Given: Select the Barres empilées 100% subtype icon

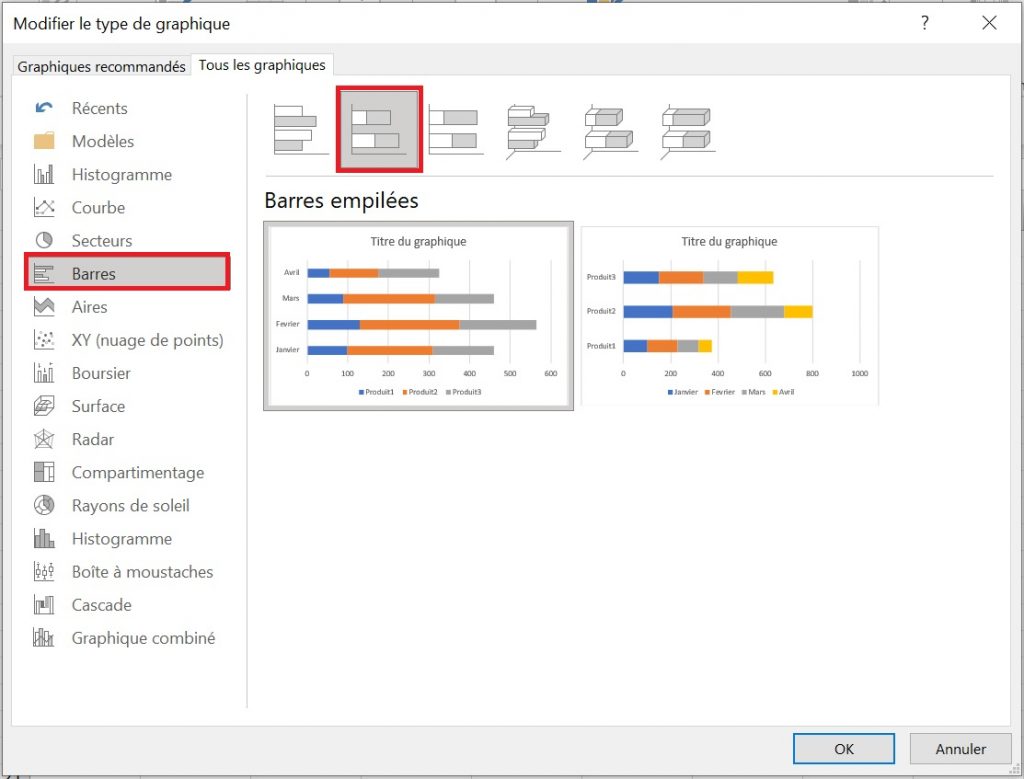Looking at the screenshot, I should point(455,130).
